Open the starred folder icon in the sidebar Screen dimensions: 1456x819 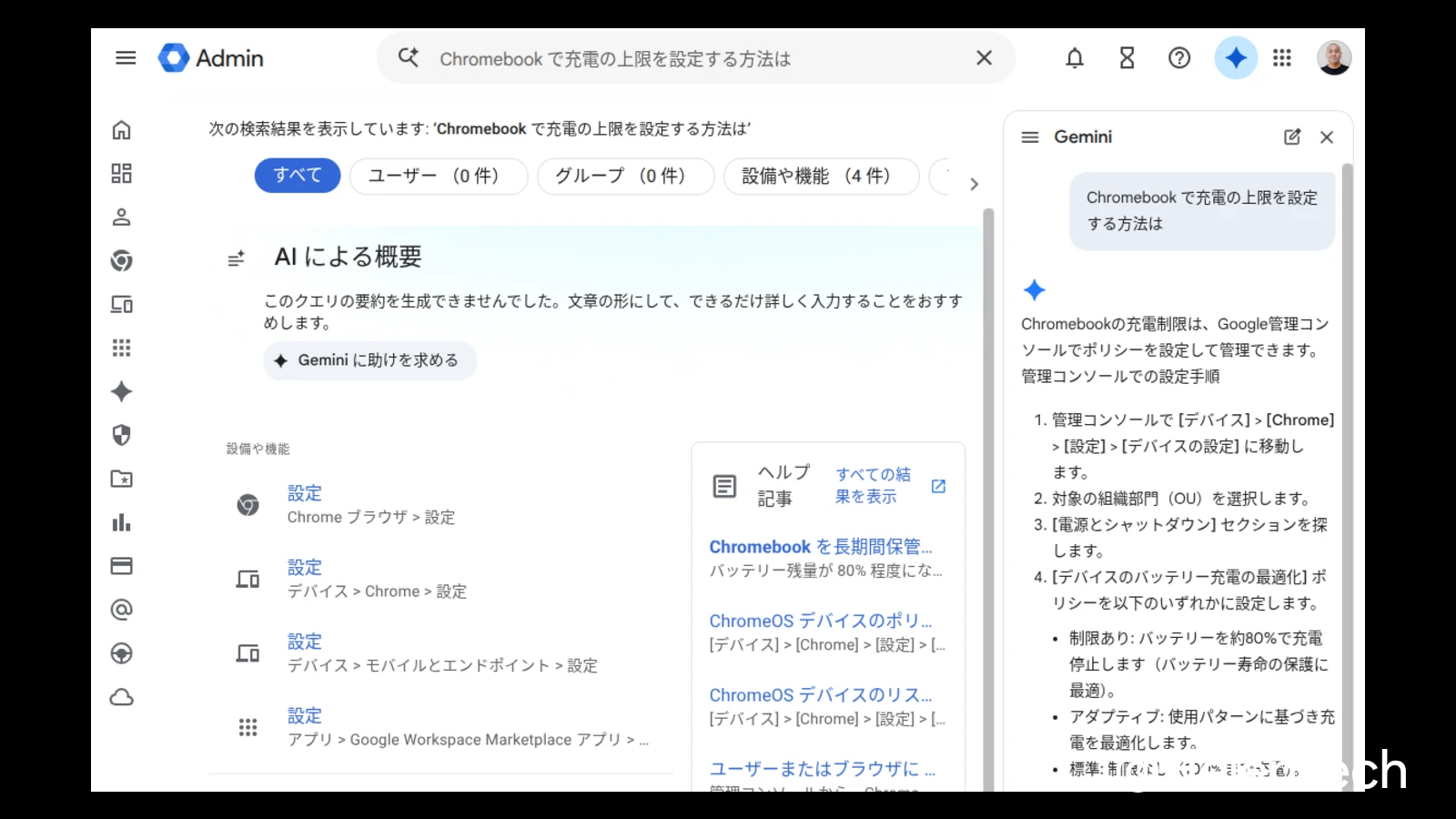click(x=121, y=479)
